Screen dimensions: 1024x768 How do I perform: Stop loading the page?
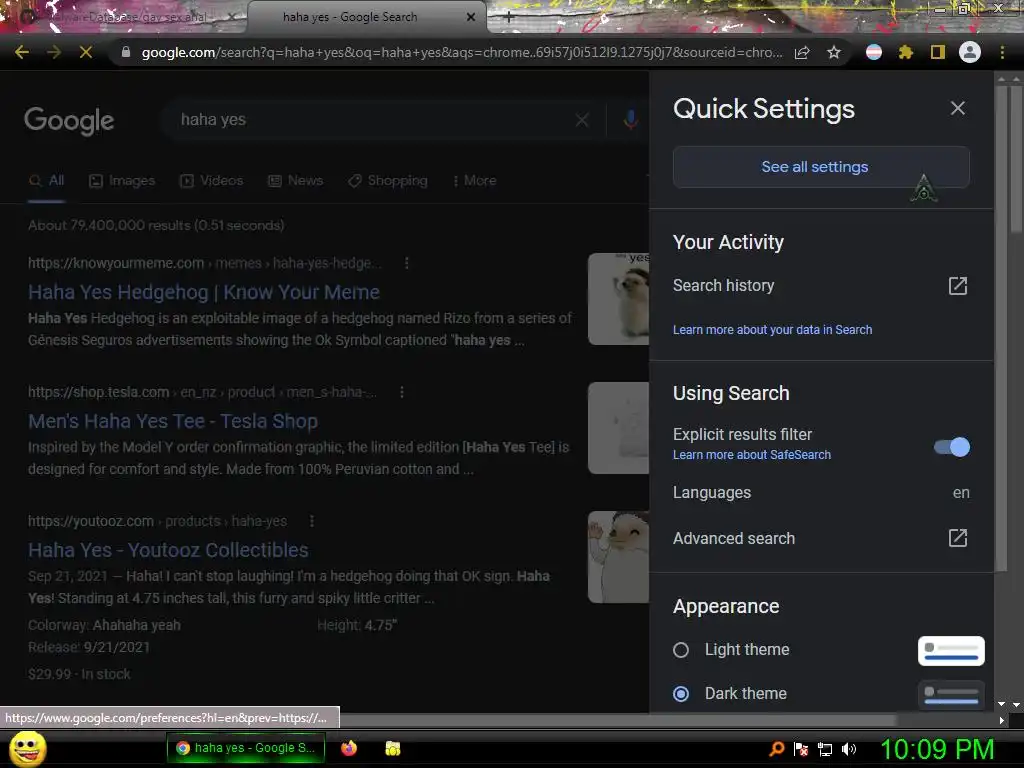(x=86, y=52)
